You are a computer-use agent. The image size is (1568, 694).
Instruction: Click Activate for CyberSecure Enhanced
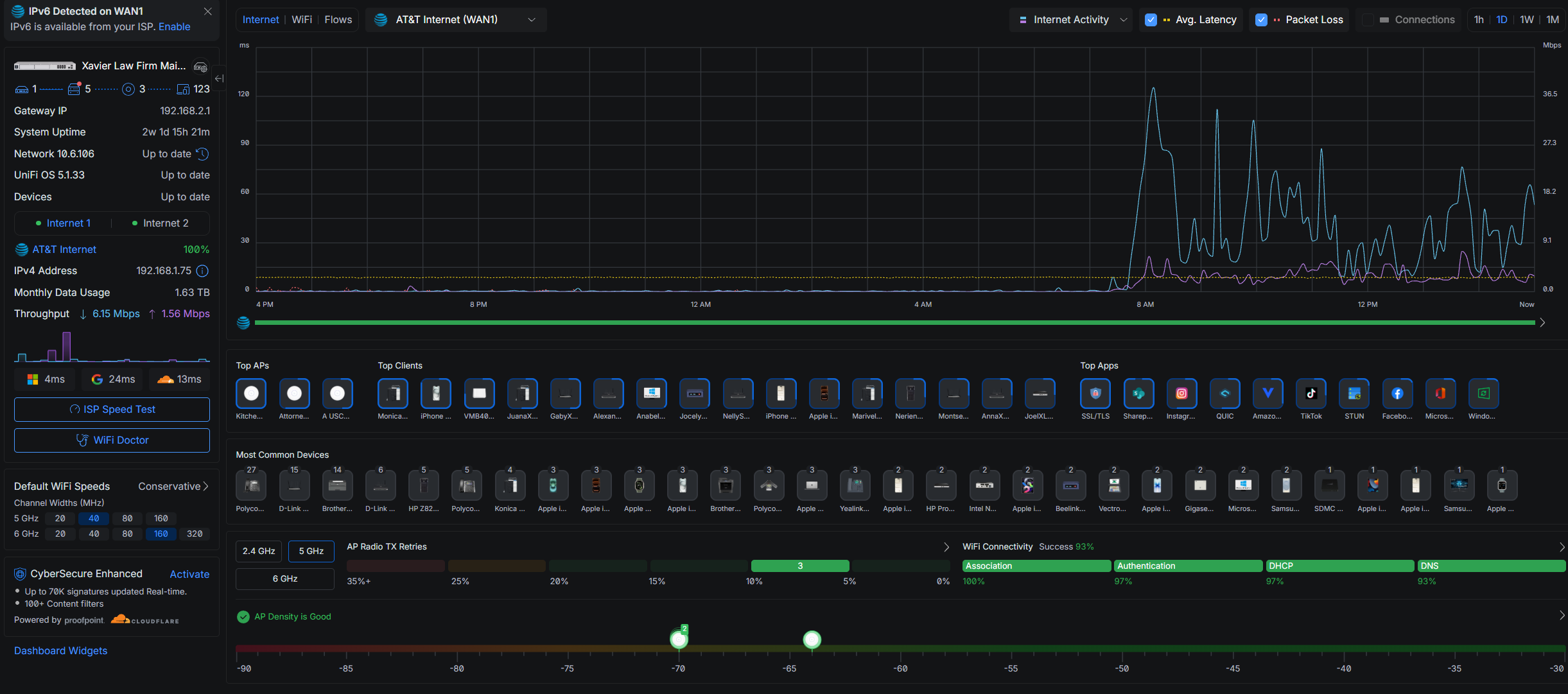point(189,575)
